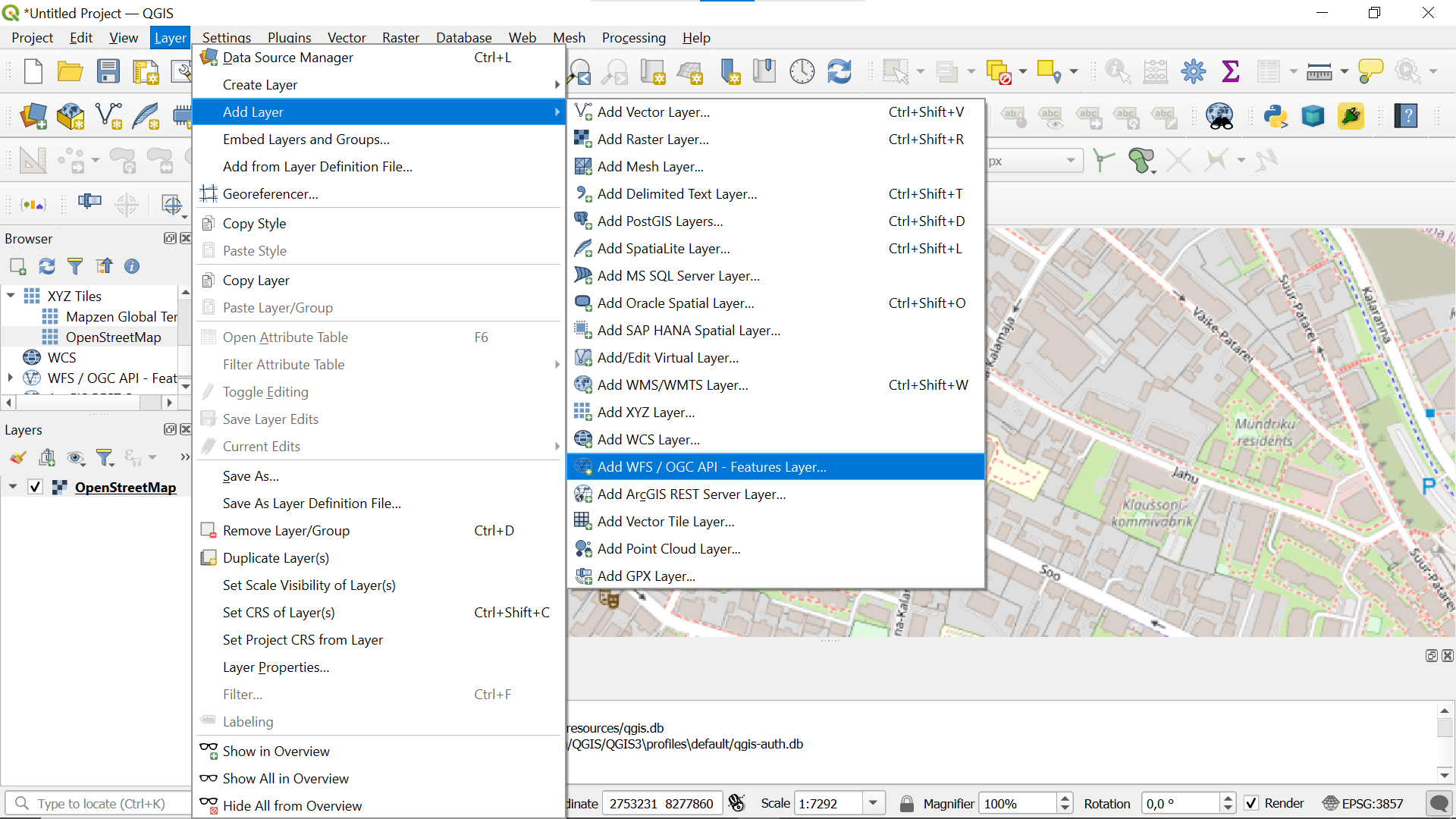Click the OpenStreetMap layer in Layers panel

[x=125, y=487]
